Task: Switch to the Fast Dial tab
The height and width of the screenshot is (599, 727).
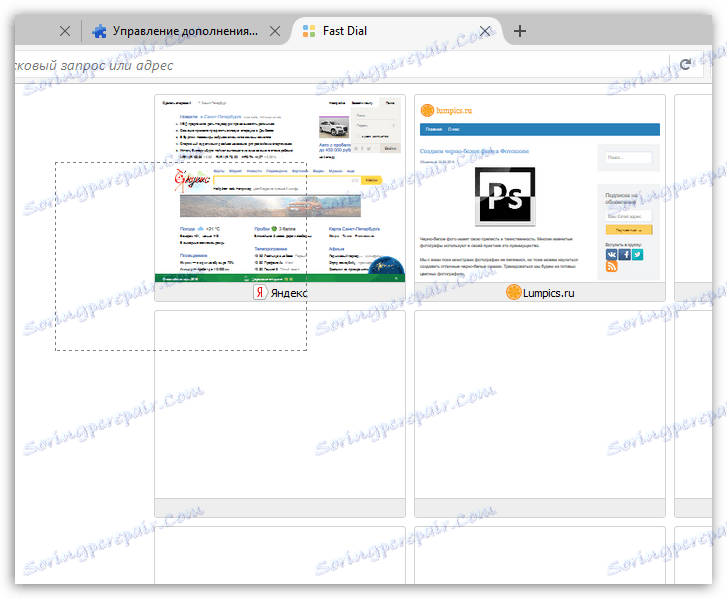Action: click(x=396, y=31)
